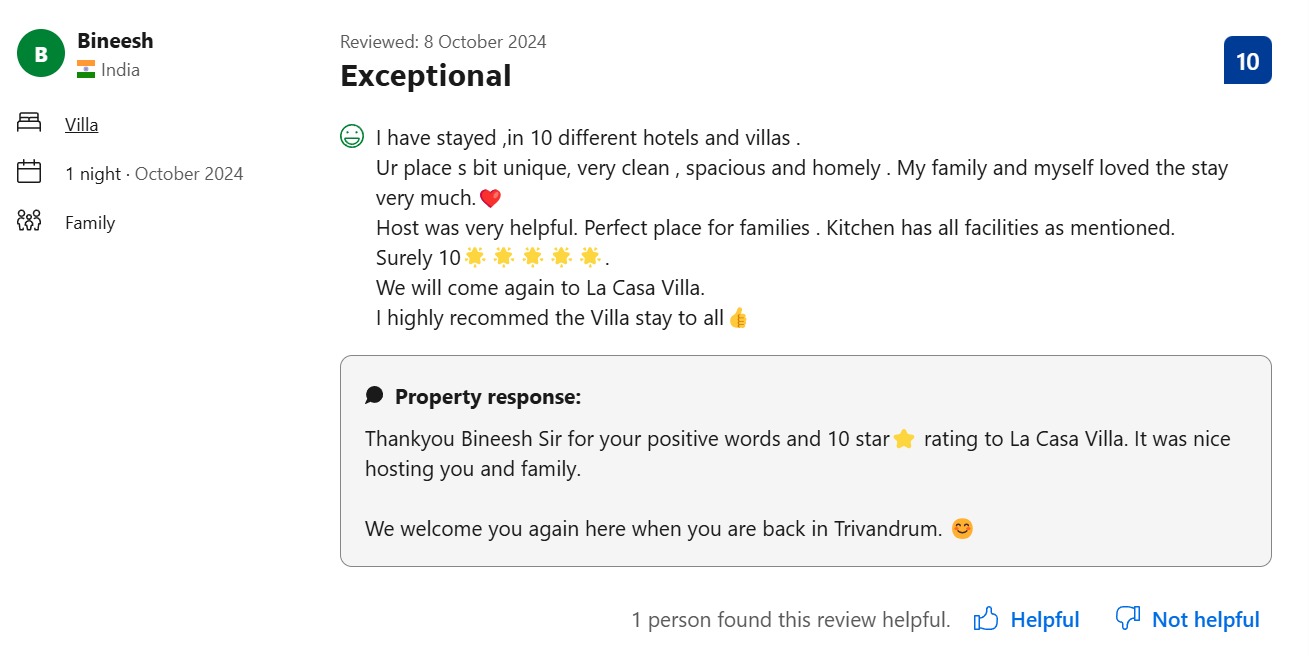Screen dimensions: 1309x656
Task: Open the Villa room type link
Action: [x=82, y=125]
